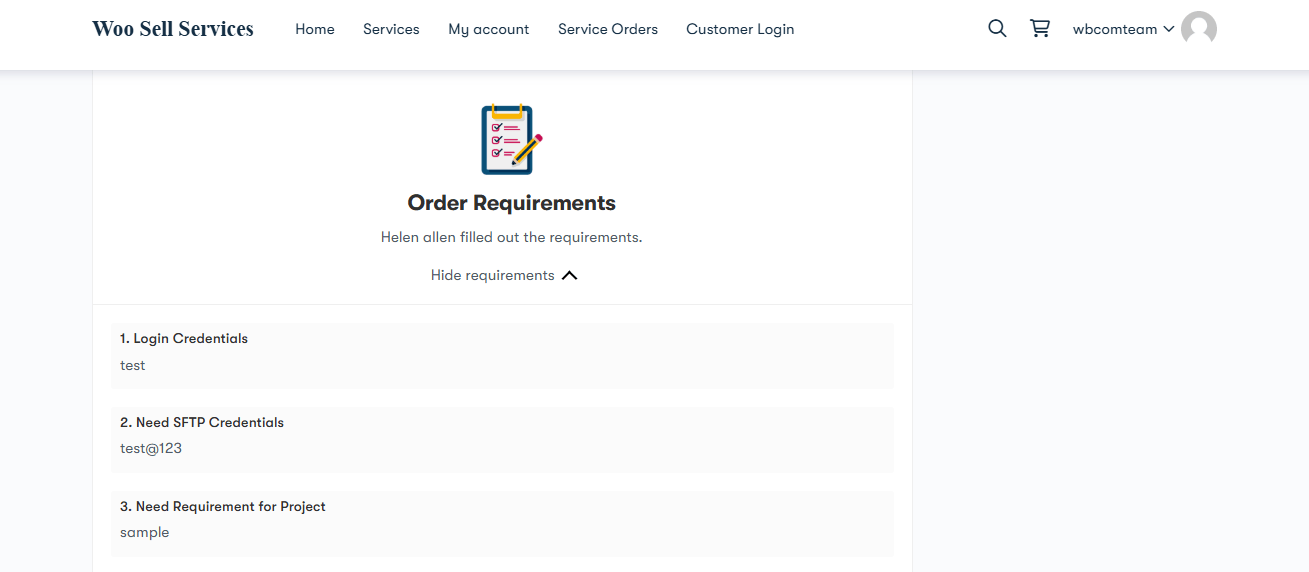Viewport: 1309px width, 572px height.
Task: Open the Services menu item
Action: (391, 29)
